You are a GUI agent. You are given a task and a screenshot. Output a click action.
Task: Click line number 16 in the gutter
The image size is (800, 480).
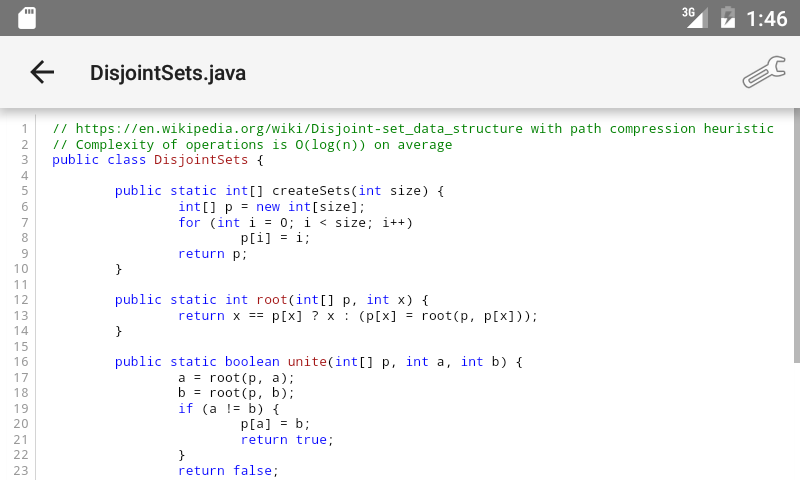pyautogui.click(x=21, y=362)
